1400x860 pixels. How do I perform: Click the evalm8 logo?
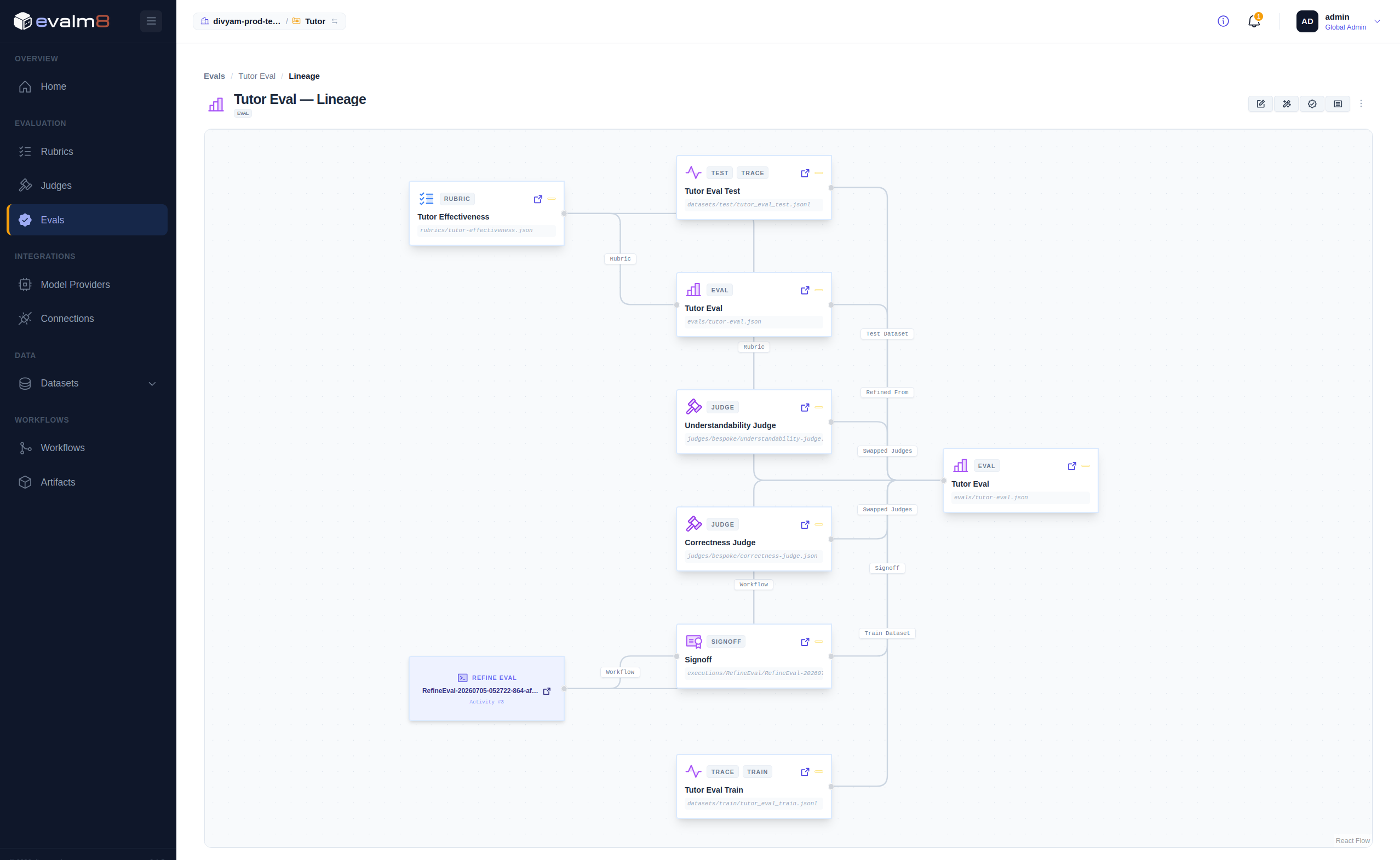[x=61, y=21]
